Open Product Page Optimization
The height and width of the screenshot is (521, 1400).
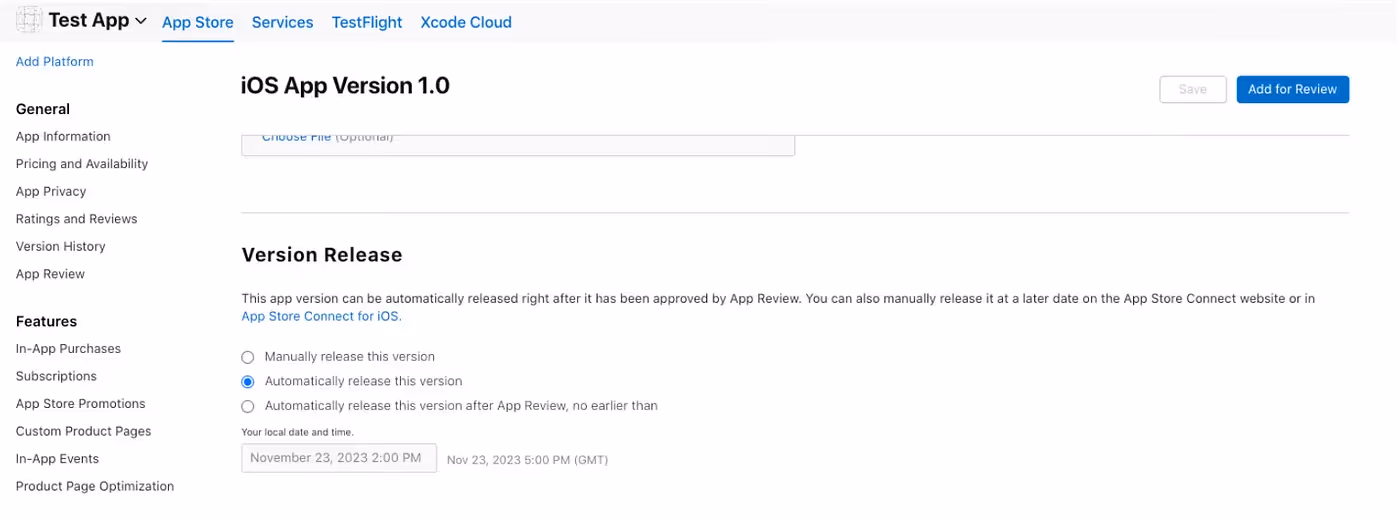[95, 486]
